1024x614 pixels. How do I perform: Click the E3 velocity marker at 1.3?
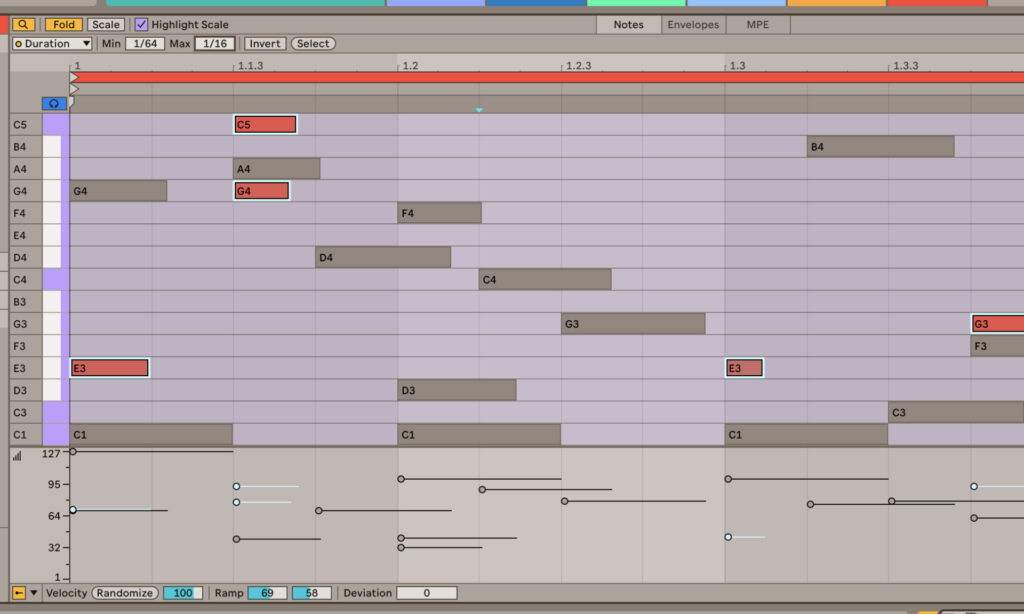point(728,537)
